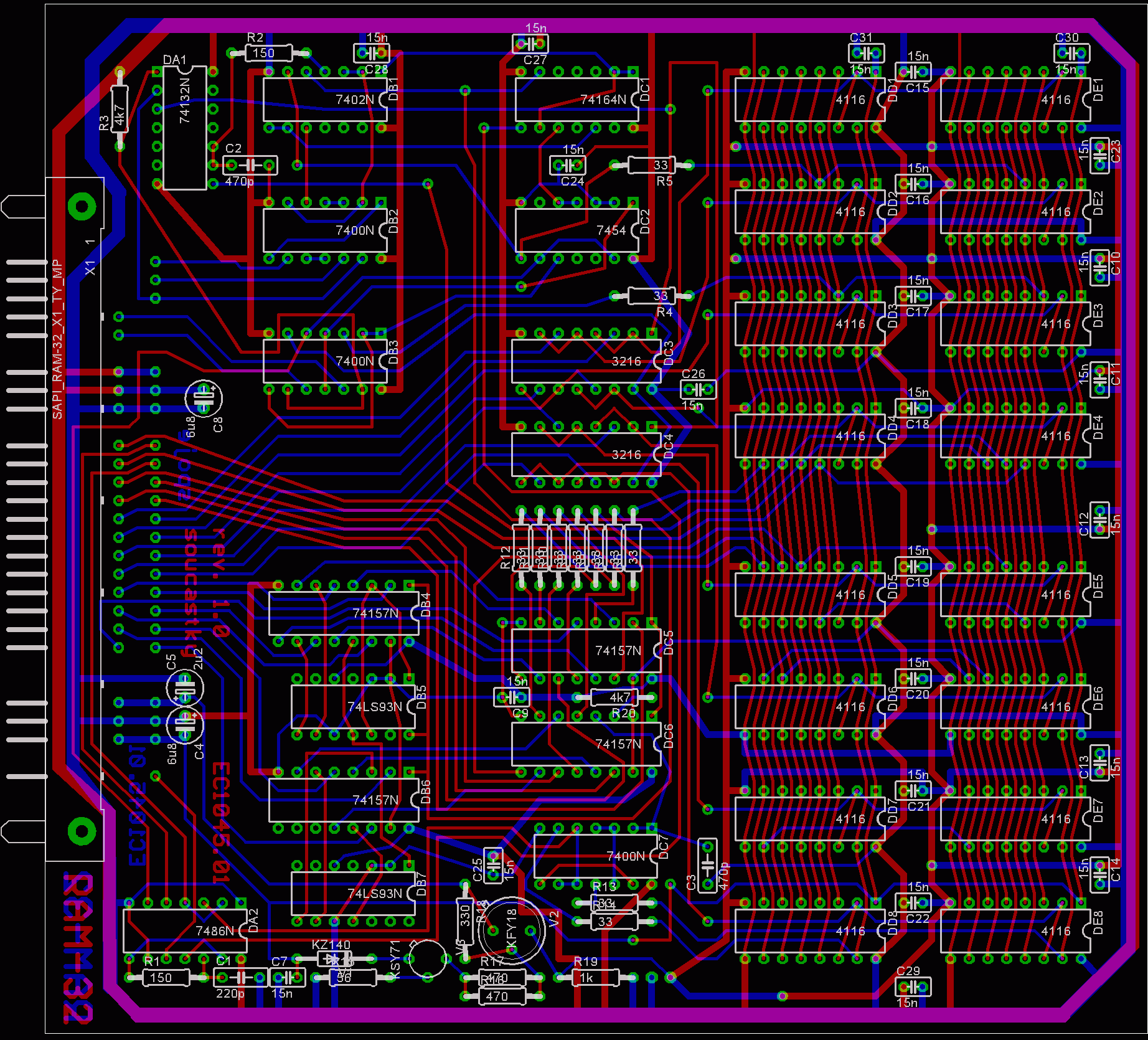Click the 74164N chip DC1
The image size is (1148, 1040).
(x=576, y=100)
